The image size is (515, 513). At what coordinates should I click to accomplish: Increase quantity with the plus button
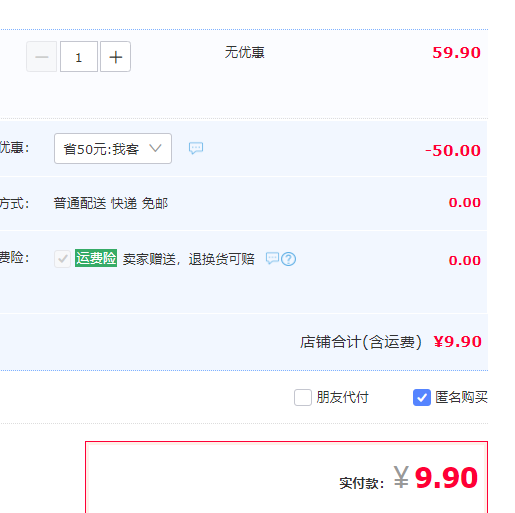click(x=115, y=57)
